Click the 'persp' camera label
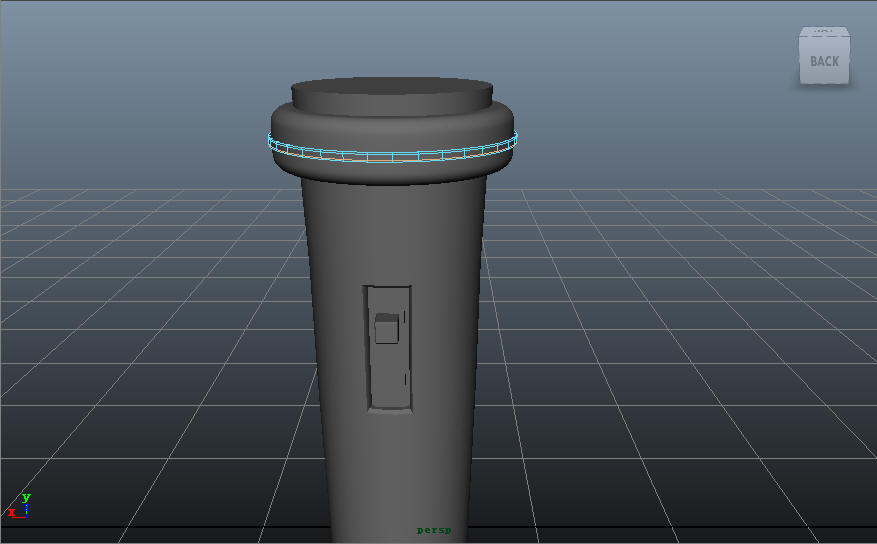877x544 pixels. coord(433,530)
